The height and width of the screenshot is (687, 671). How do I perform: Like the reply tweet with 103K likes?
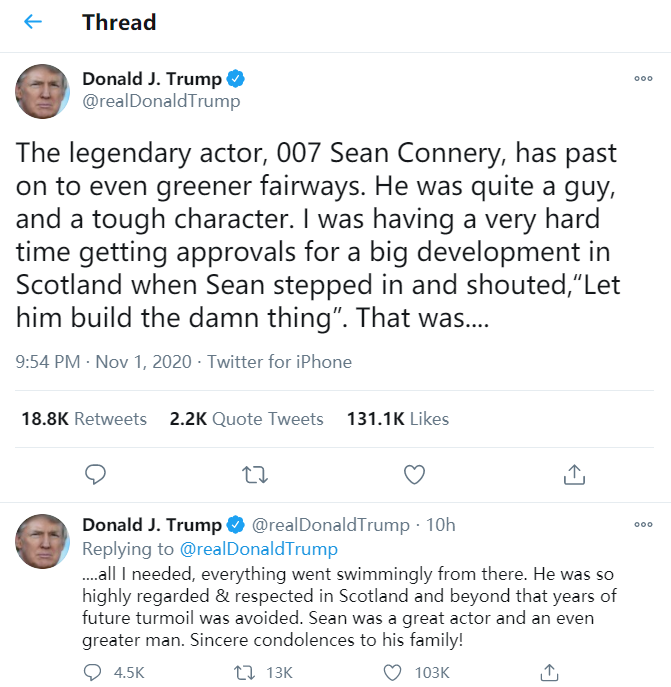click(395, 672)
